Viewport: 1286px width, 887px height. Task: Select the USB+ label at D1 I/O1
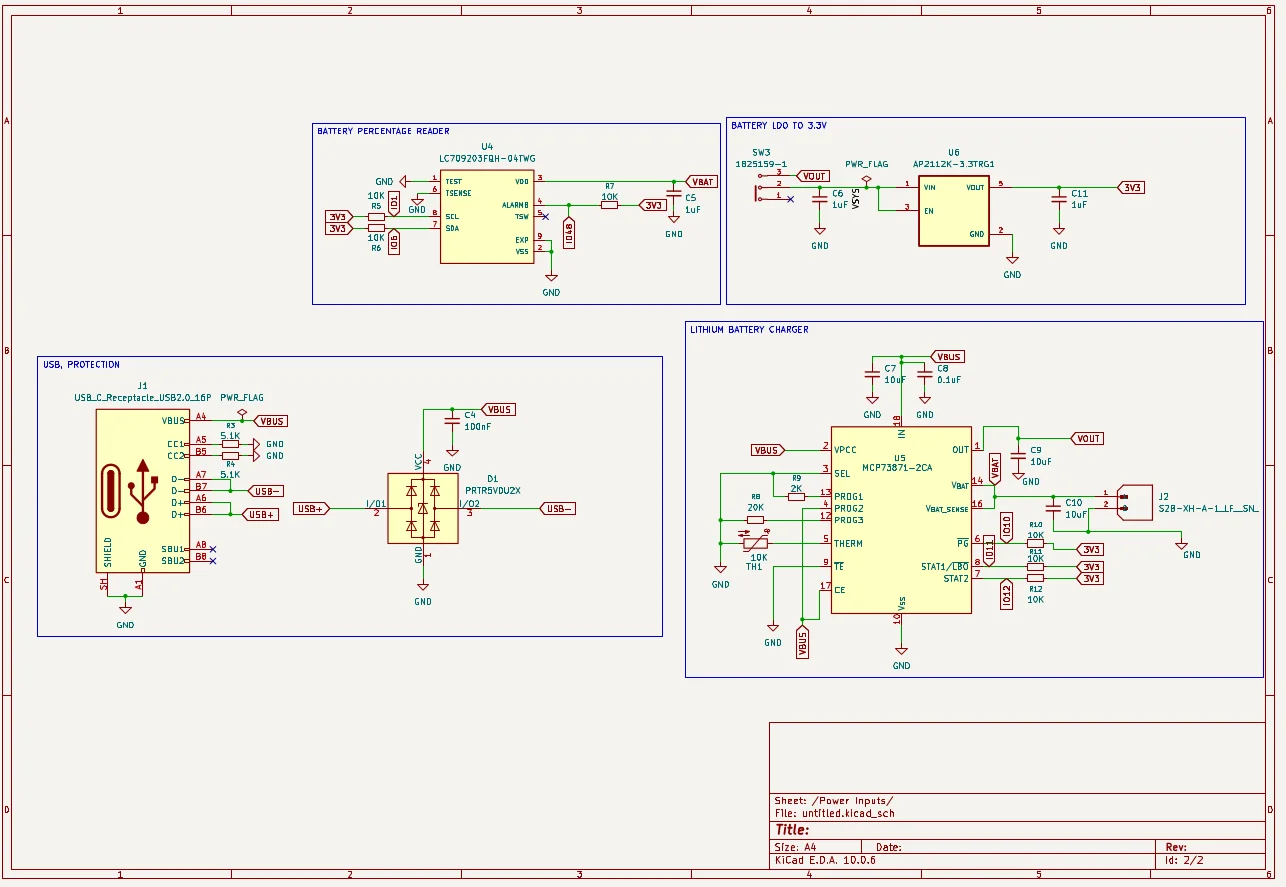[x=311, y=509]
